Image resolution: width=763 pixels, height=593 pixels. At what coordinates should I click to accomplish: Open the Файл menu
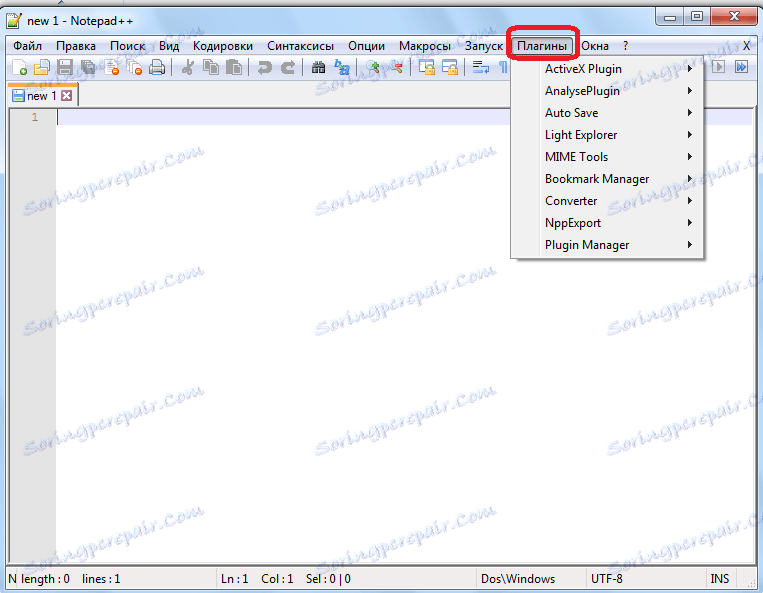pyautogui.click(x=27, y=46)
